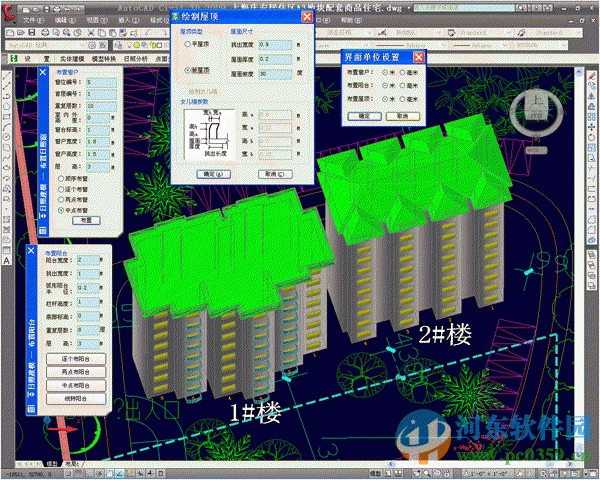The height and width of the screenshot is (480, 600).
Task: Click the Save icon in the standard toolbar
Action: (32, 33)
